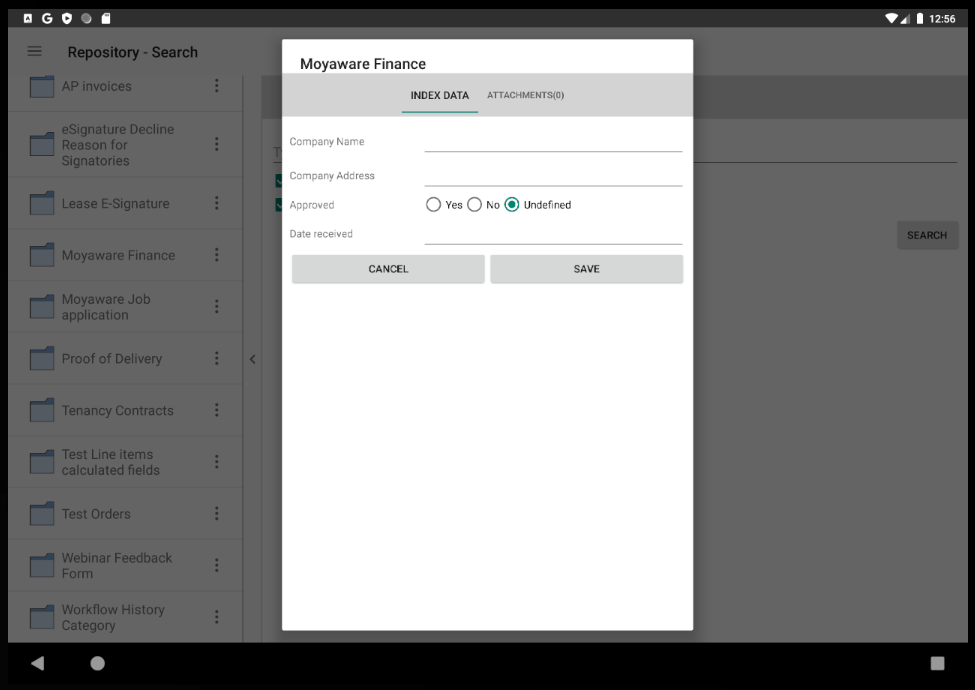Open options menu for AP invoices
This screenshot has height=690, width=975.
click(x=216, y=86)
